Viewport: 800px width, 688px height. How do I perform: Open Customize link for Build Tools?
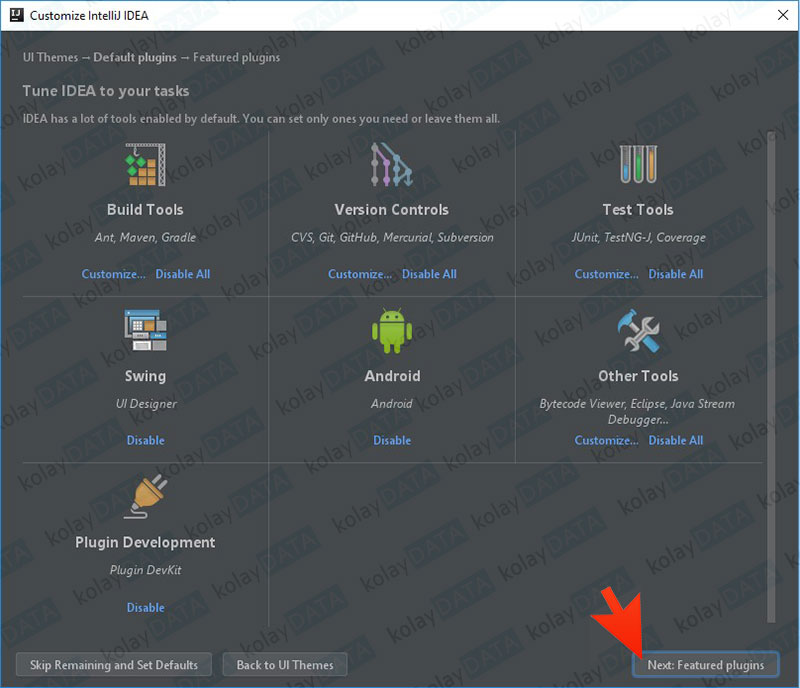pyautogui.click(x=113, y=274)
